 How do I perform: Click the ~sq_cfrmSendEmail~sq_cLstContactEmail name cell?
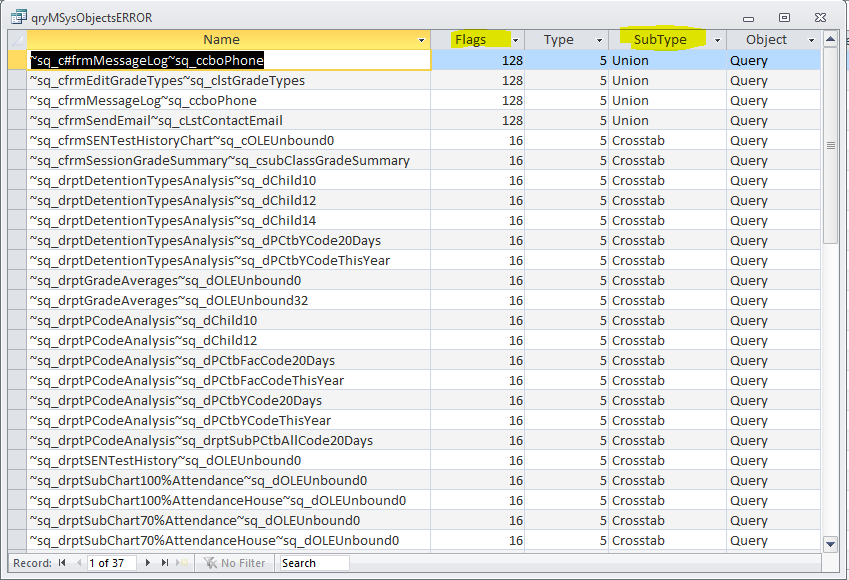[228, 121]
